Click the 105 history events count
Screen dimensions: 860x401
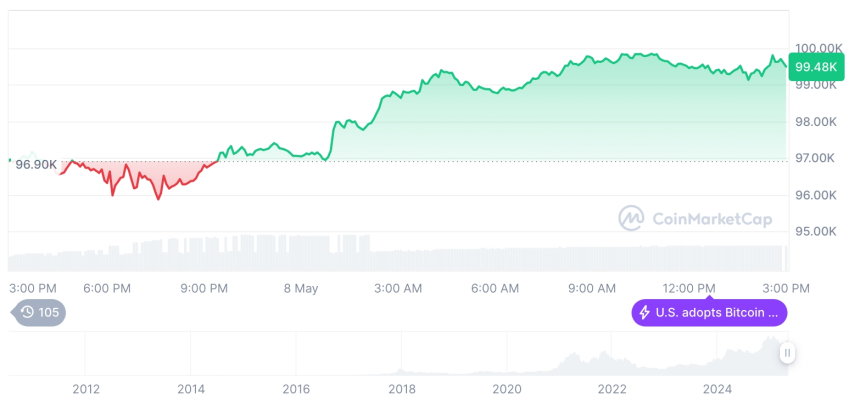[48, 312]
